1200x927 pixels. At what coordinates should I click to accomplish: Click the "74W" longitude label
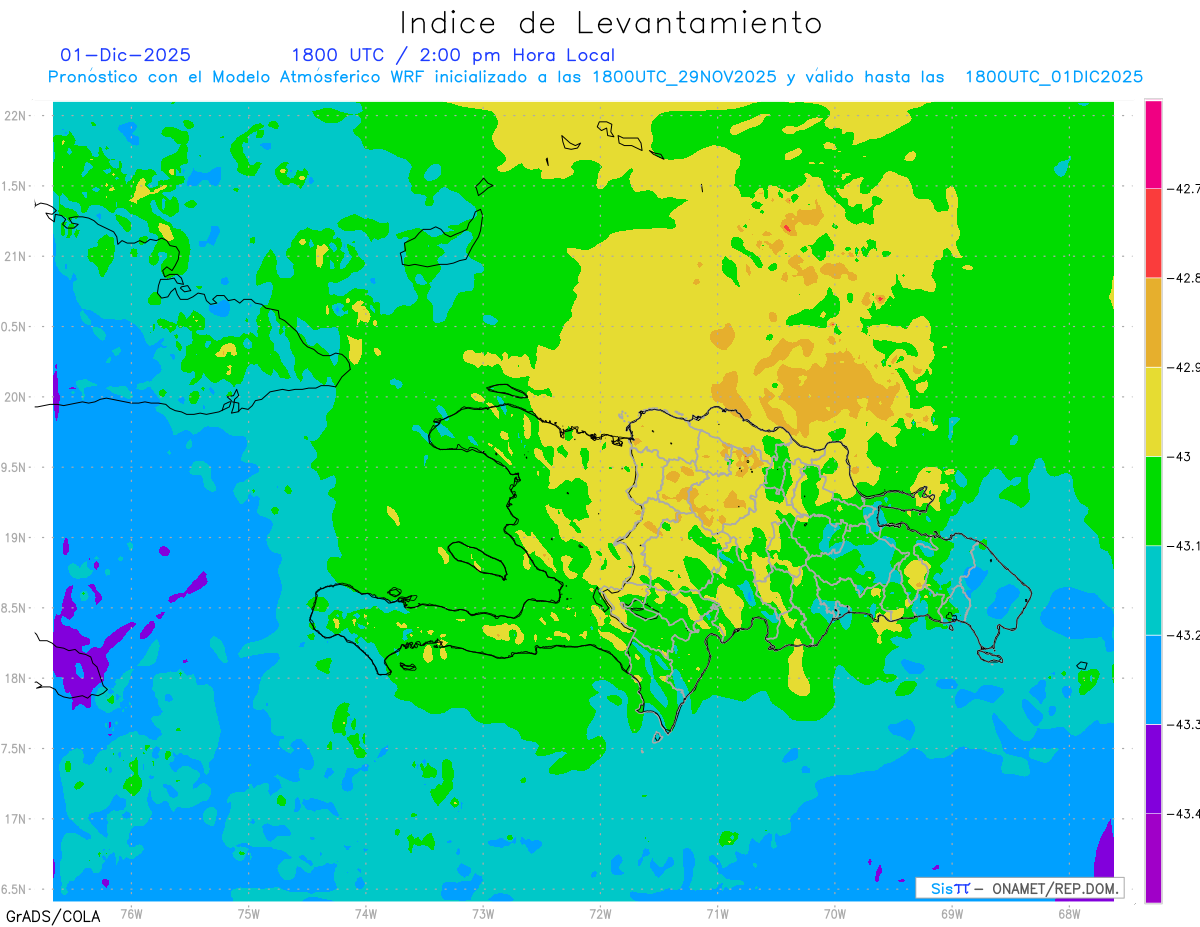[366, 913]
